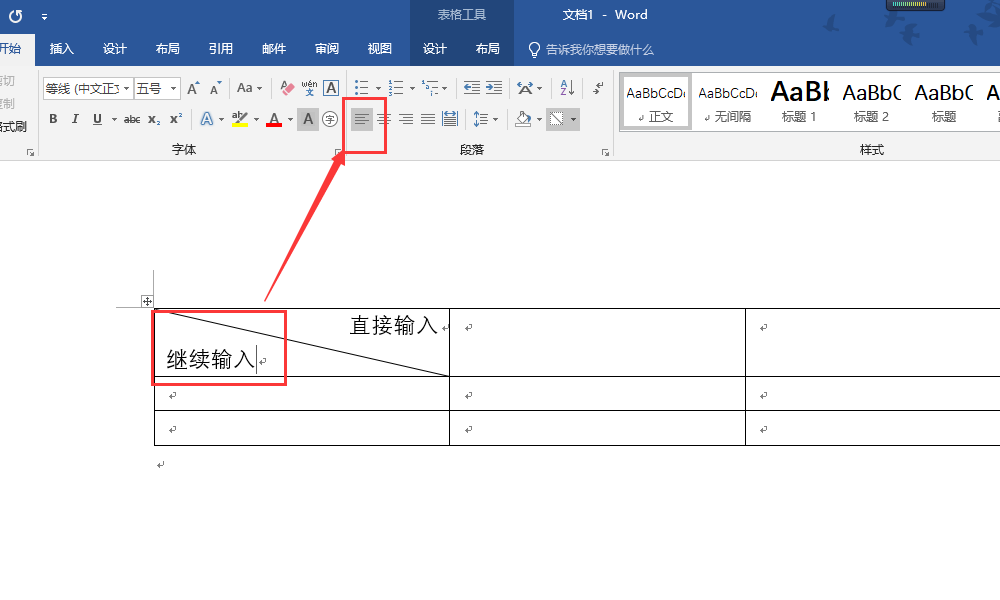Apply the red font color
Viewport: 1000px width, 600px height.
(274, 119)
